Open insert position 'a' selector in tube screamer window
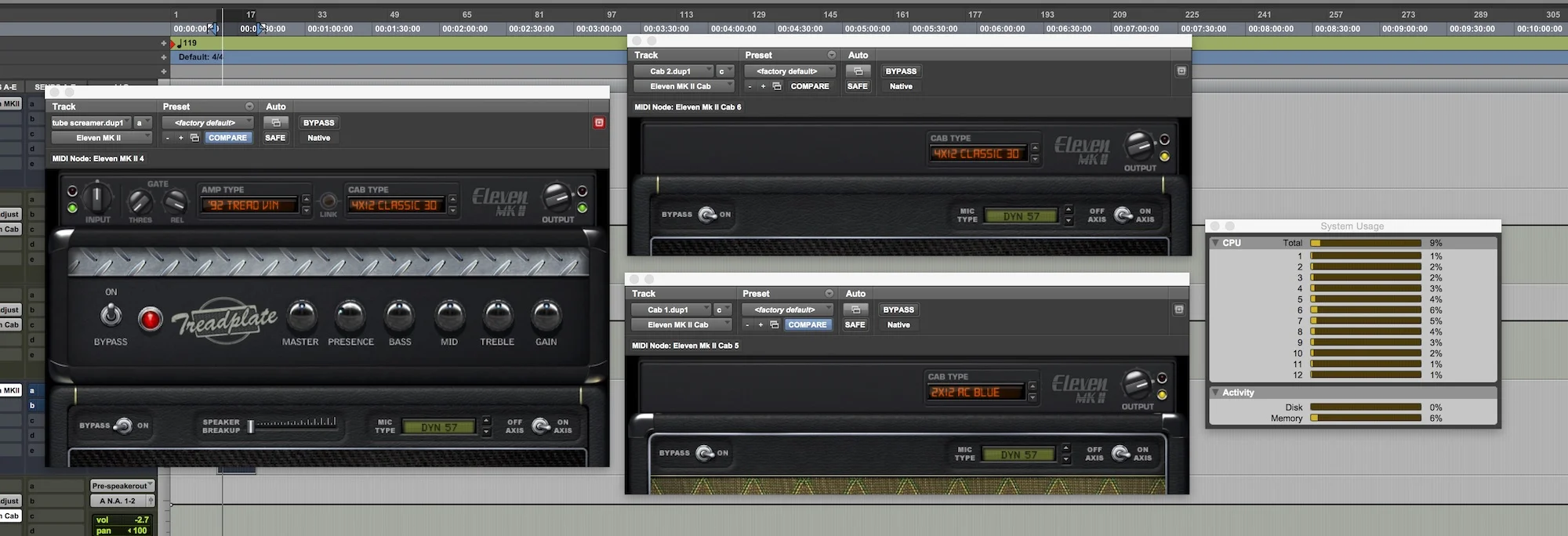 (x=143, y=122)
